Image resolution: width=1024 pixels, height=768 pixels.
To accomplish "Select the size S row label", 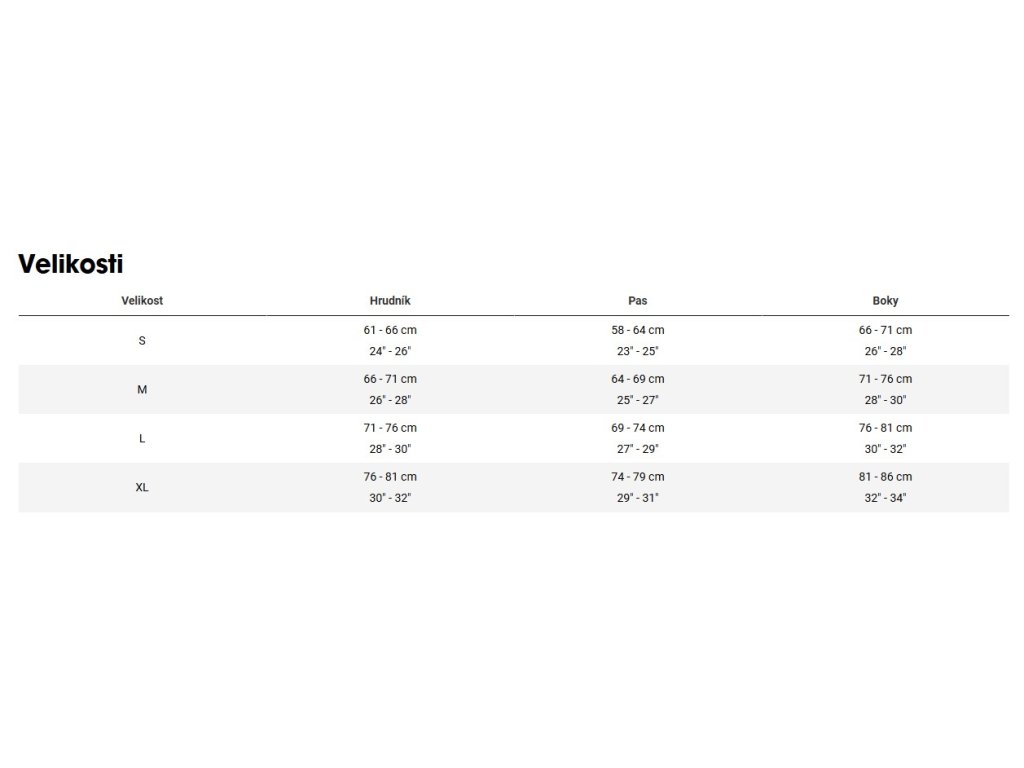I will tap(142, 341).
